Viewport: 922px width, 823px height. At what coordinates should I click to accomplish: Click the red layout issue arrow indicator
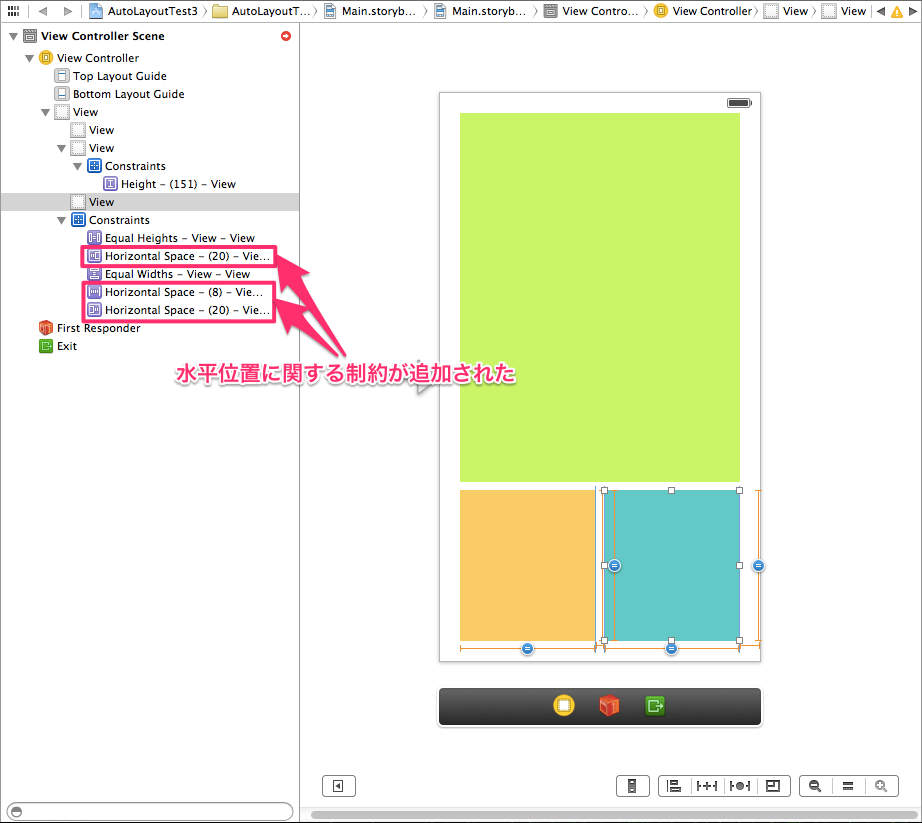(x=286, y=37)
